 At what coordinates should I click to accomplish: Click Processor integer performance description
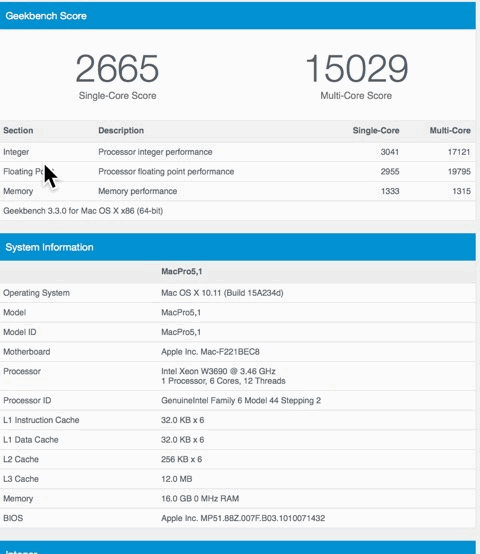[x=155, y=152]
